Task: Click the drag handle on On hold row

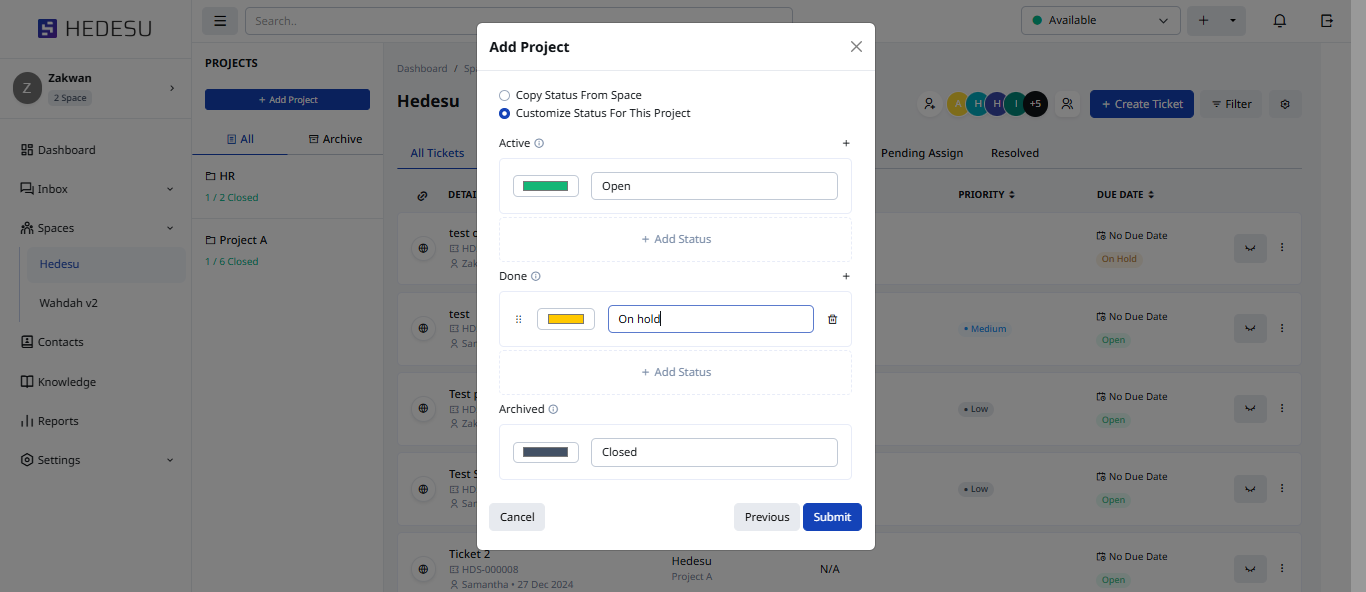Action: (518, 319)
